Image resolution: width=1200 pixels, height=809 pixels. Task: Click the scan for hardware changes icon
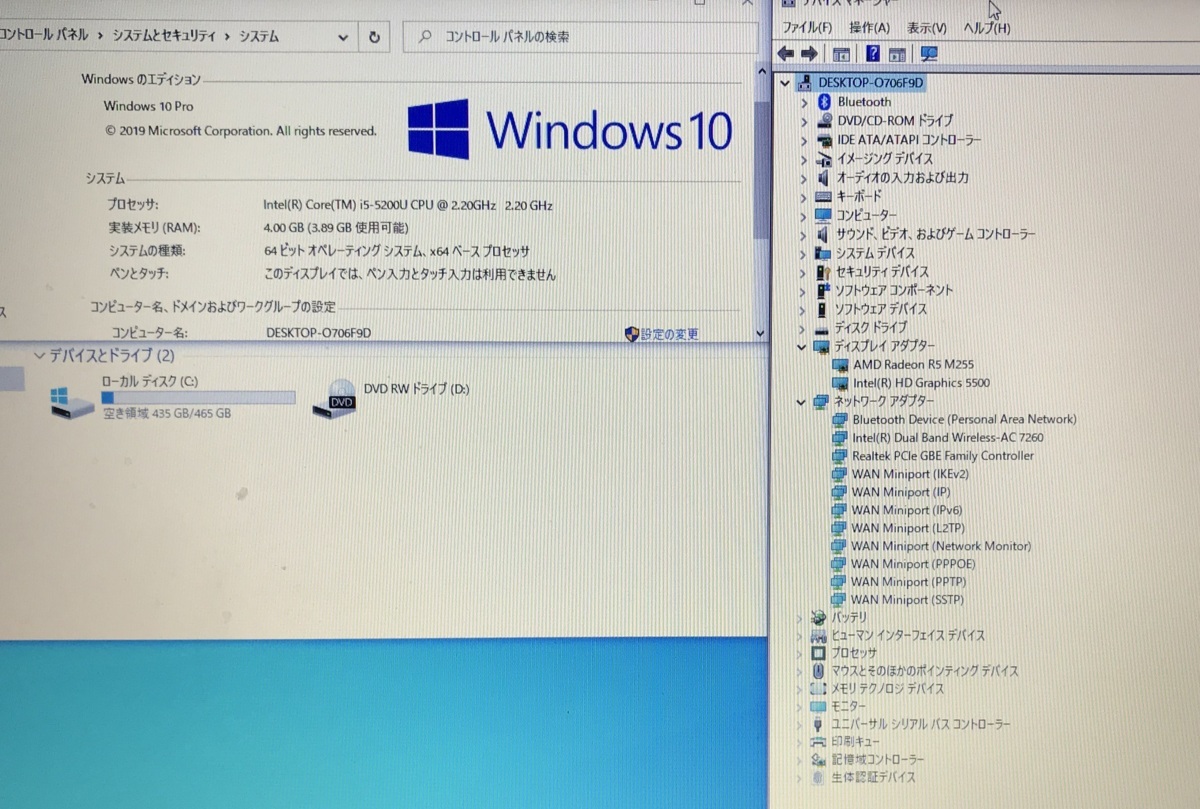[929, 54]
